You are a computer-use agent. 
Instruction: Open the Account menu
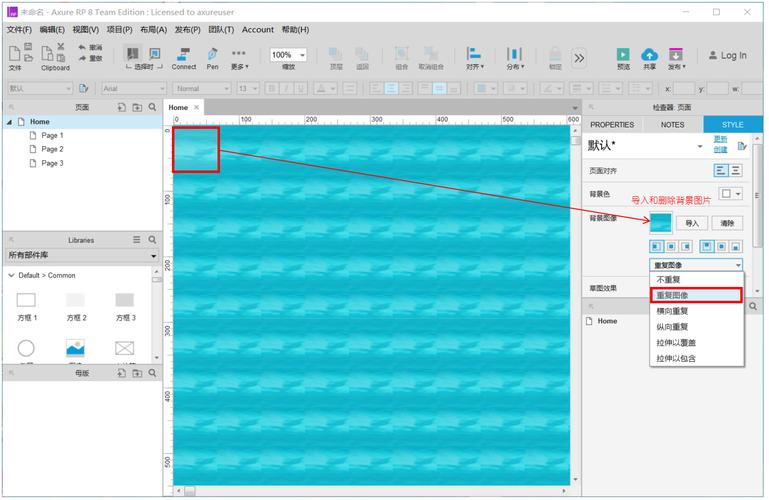[x=257, y=30]
